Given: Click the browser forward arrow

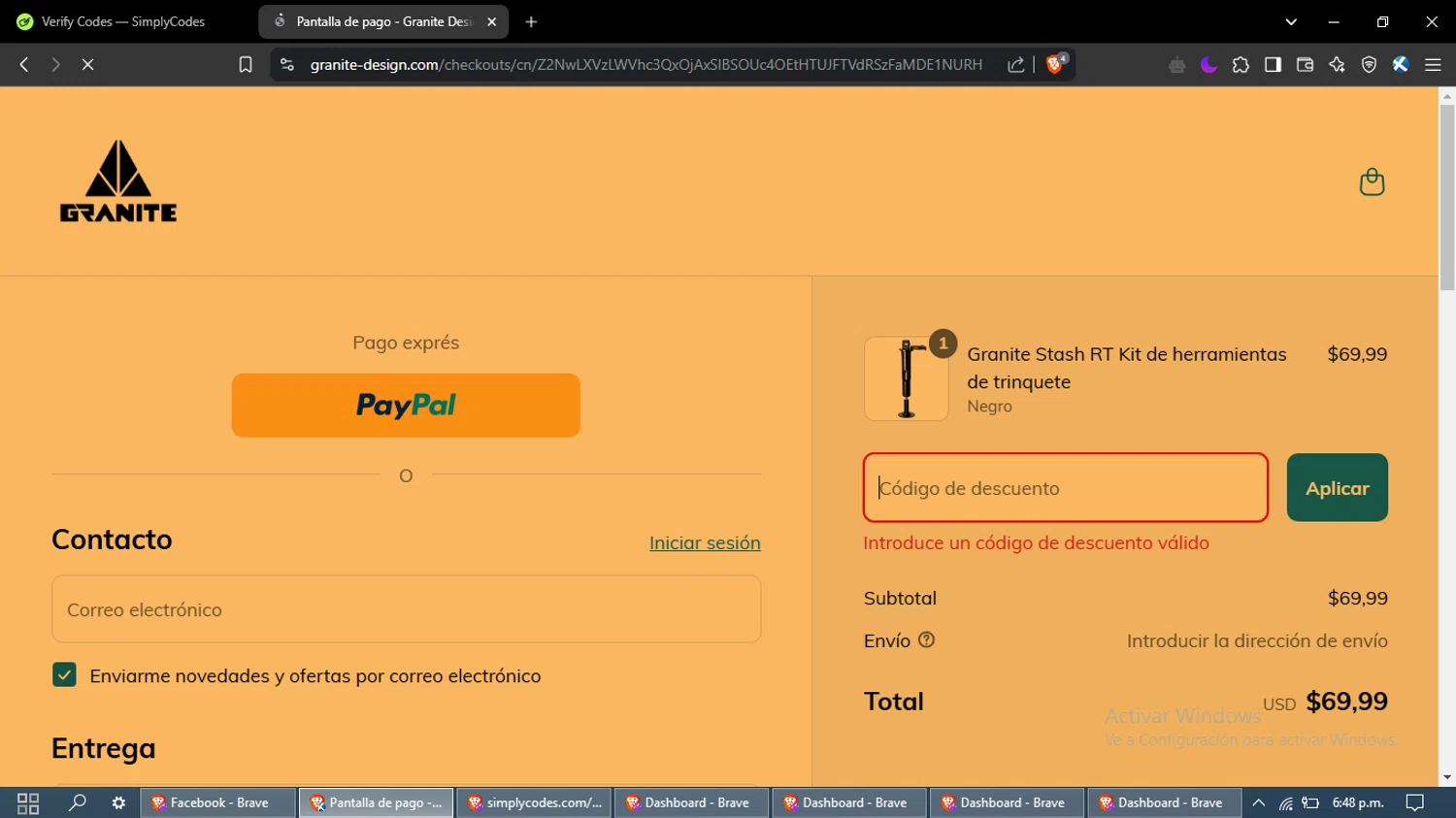Looking at the screenshot, I should 55,64.
